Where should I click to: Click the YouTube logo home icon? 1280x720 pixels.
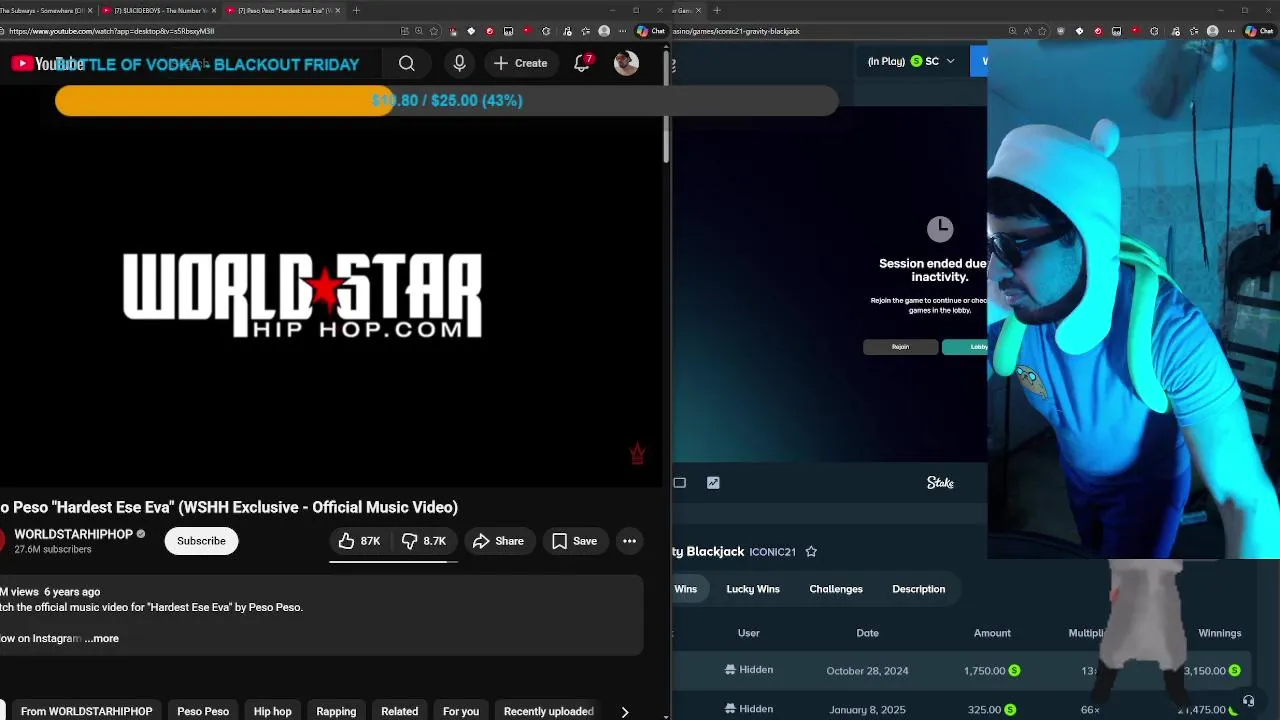pos(47,64)
